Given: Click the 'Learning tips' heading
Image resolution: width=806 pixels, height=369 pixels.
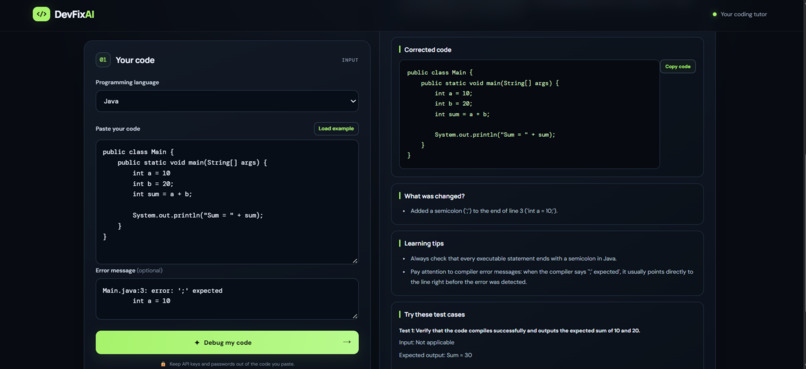Looking at the screenshot, I should tap(424, 244).
